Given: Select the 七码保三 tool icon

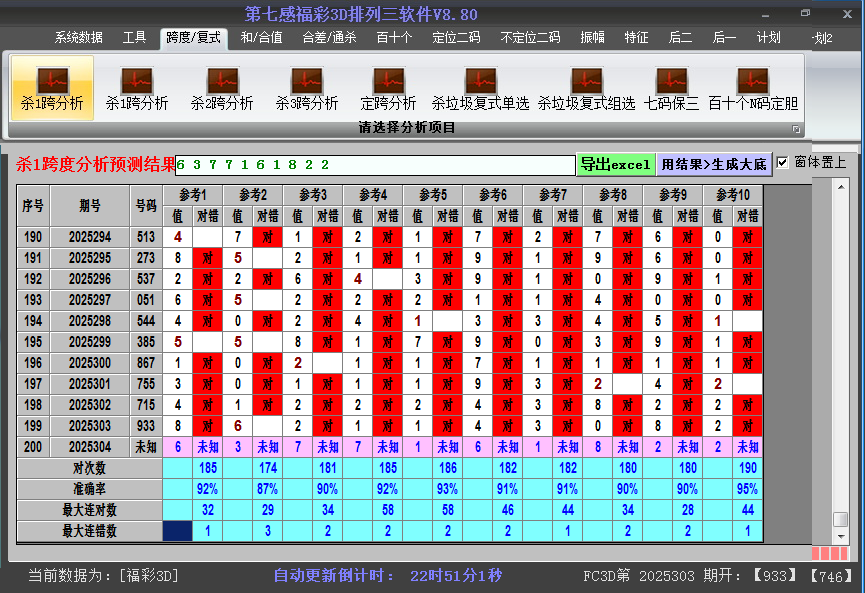Looking at the screenshot, I should point(671,88).
